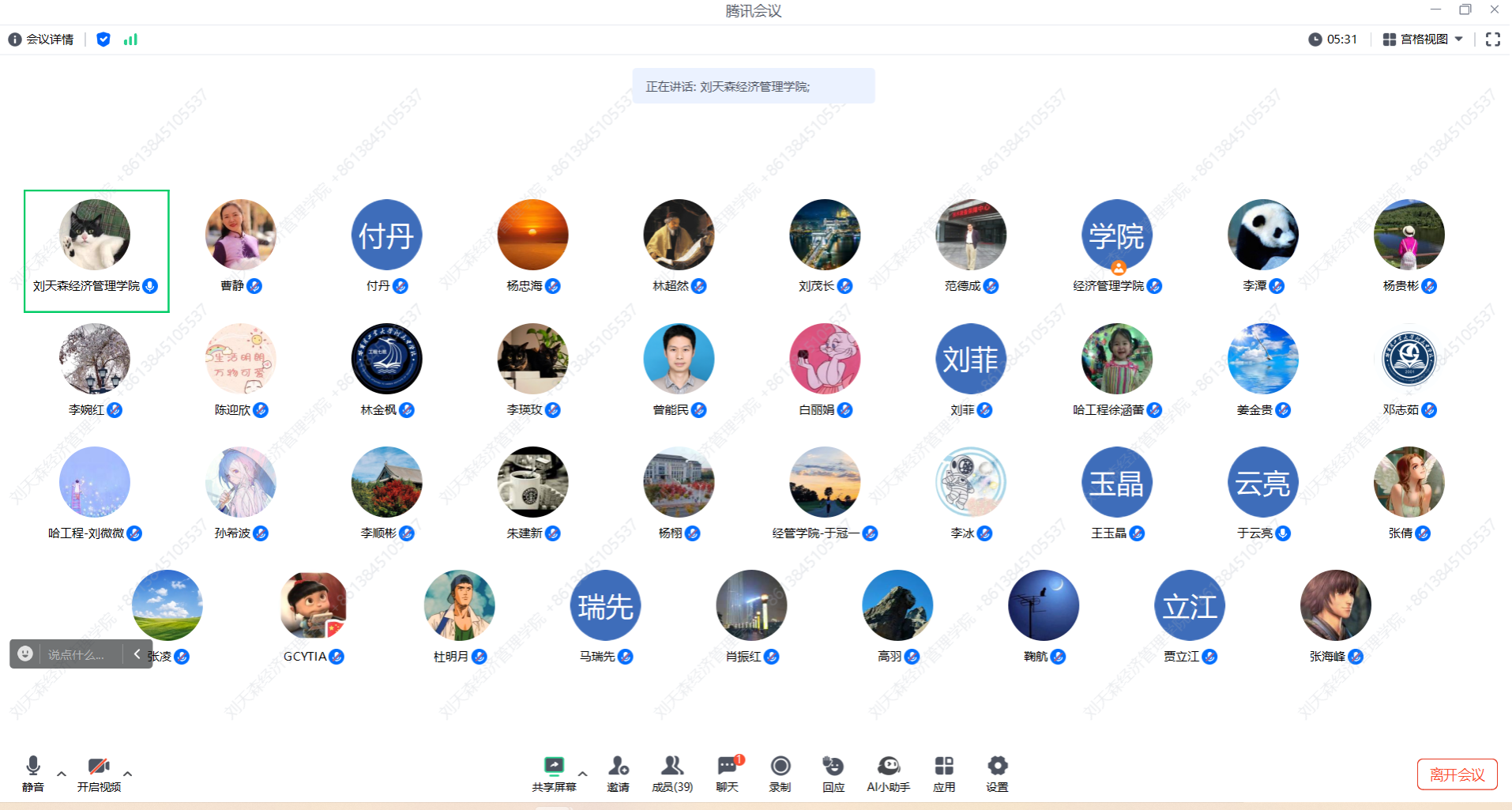Click the 说点什么 chat input field
The height and width of the screenshot is (810, 1512).
pyautogui.click(x=79, y=654)
